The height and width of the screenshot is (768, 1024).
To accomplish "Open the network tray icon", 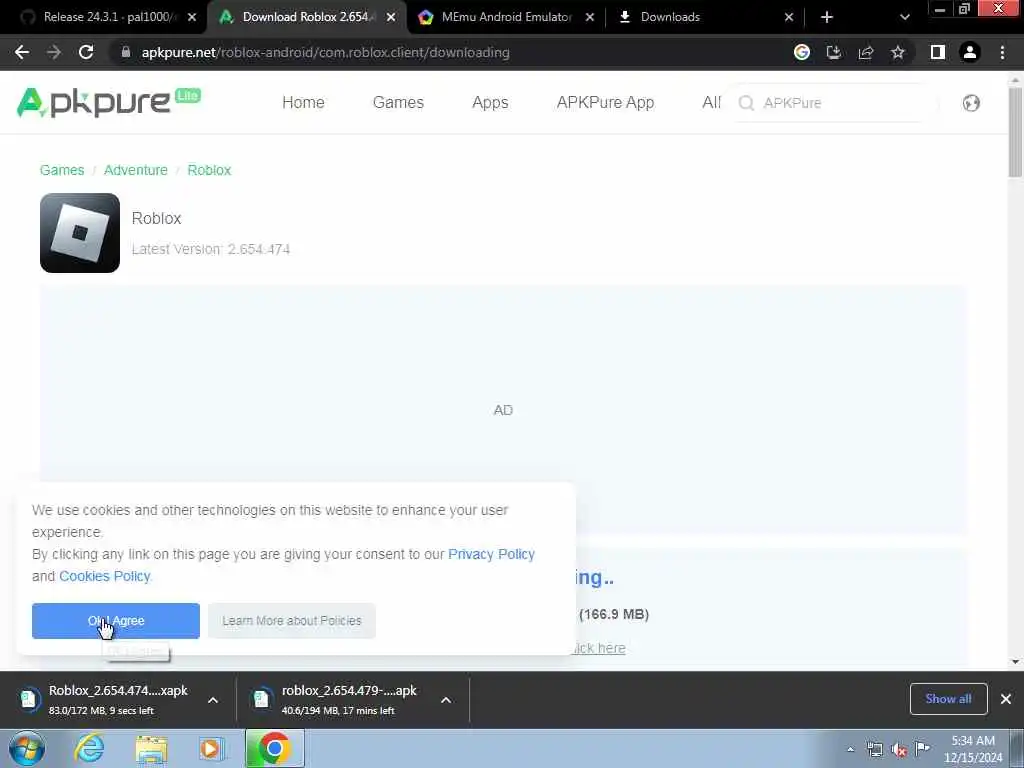I will pyautogui.click(x=874, y=750).
